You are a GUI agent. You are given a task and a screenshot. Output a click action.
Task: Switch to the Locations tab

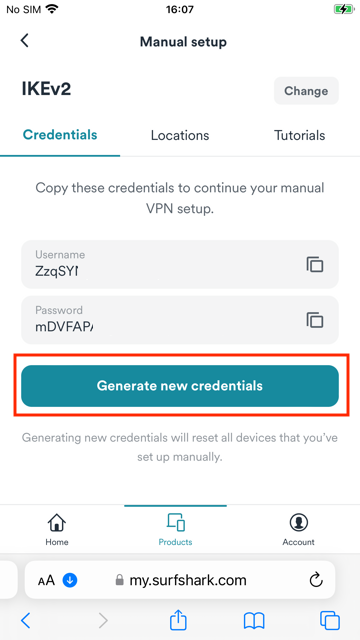point(180,136)
